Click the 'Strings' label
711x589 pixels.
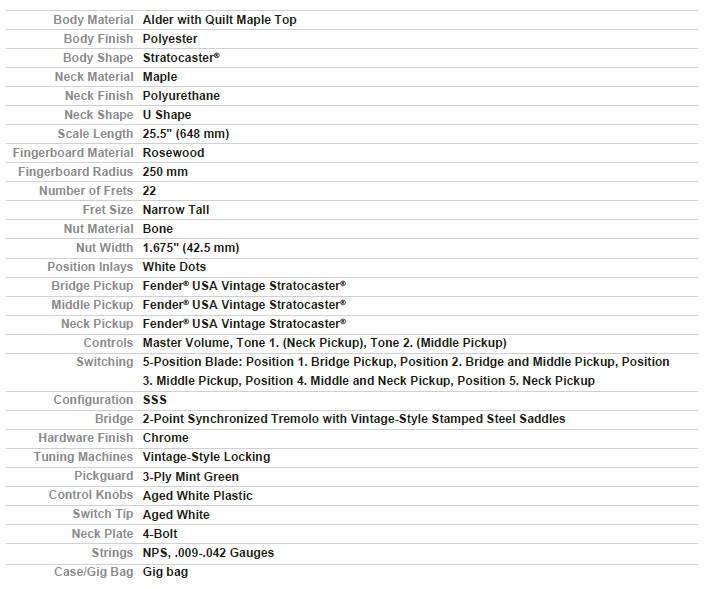tap(112, 554)
